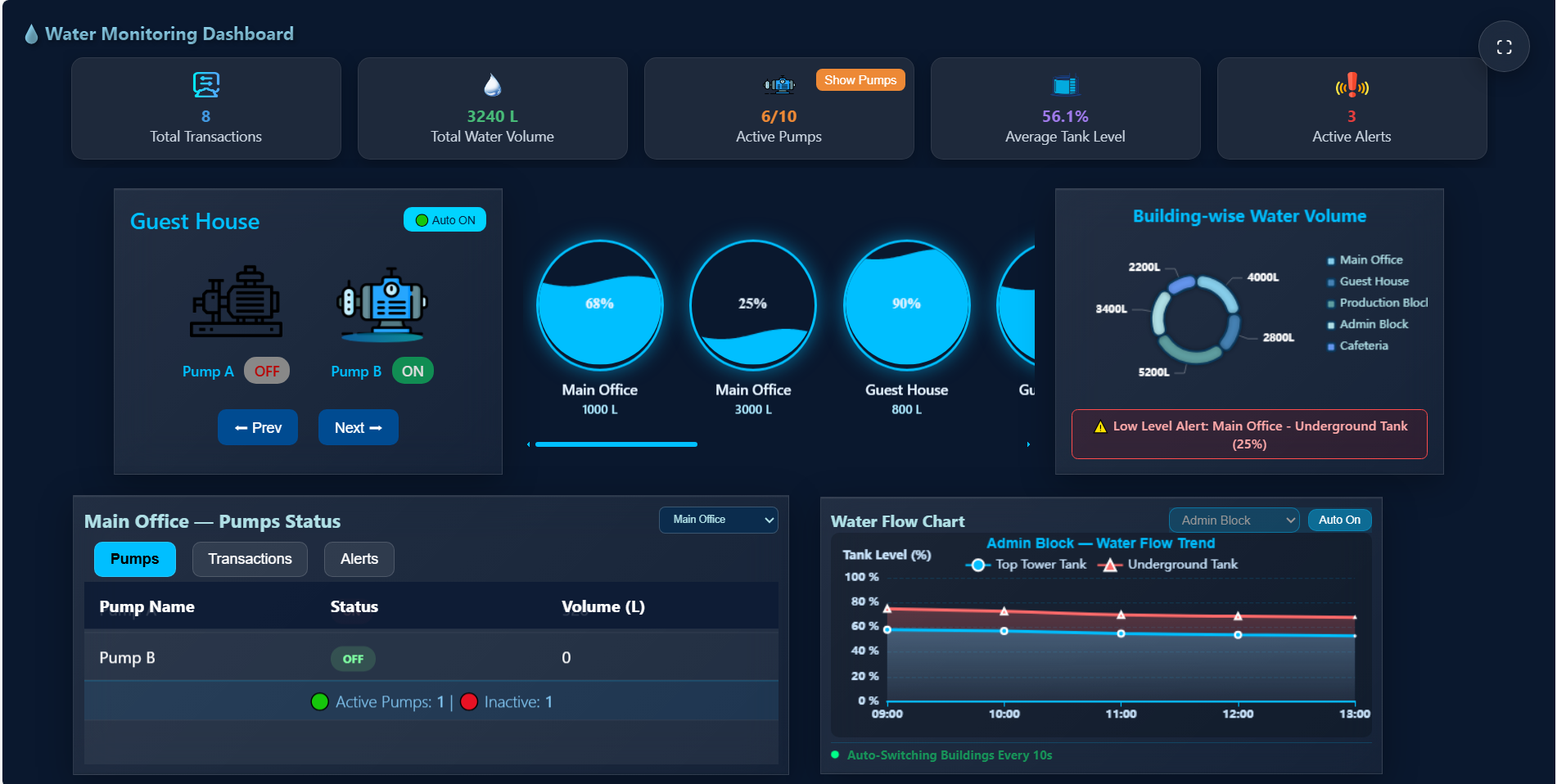Click the water drop Total Volume icon

tap(492, 85)
